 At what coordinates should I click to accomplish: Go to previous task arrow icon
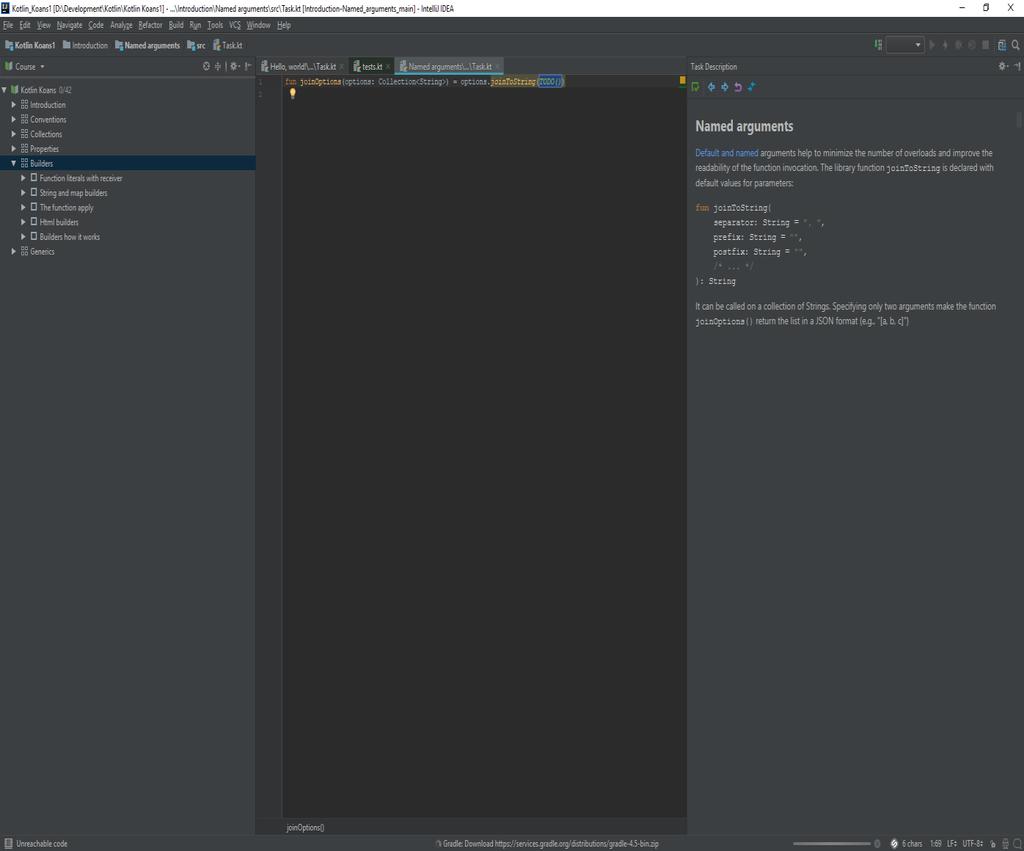711,87
